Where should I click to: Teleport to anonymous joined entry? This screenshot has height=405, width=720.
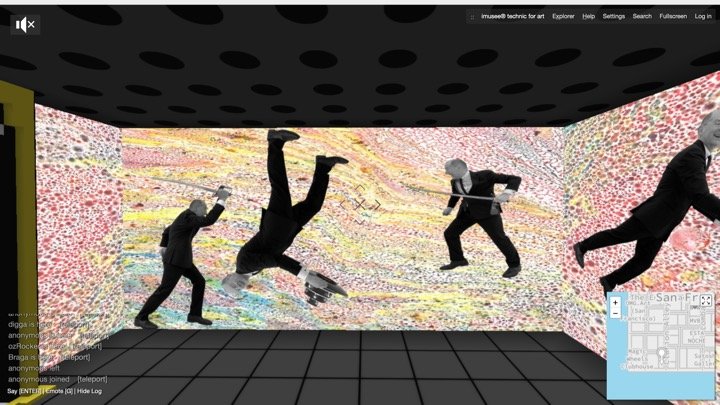click(x=92, y=379)
